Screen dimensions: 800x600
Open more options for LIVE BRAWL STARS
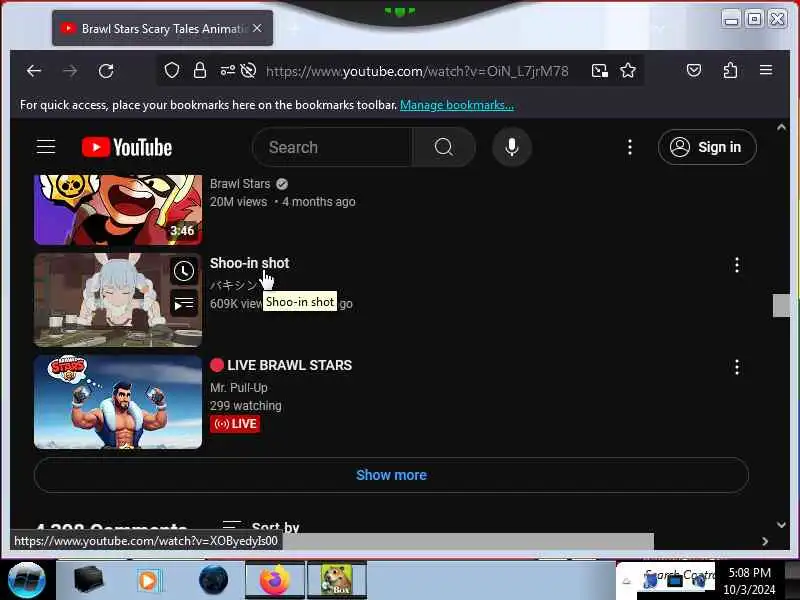point(737,367)
